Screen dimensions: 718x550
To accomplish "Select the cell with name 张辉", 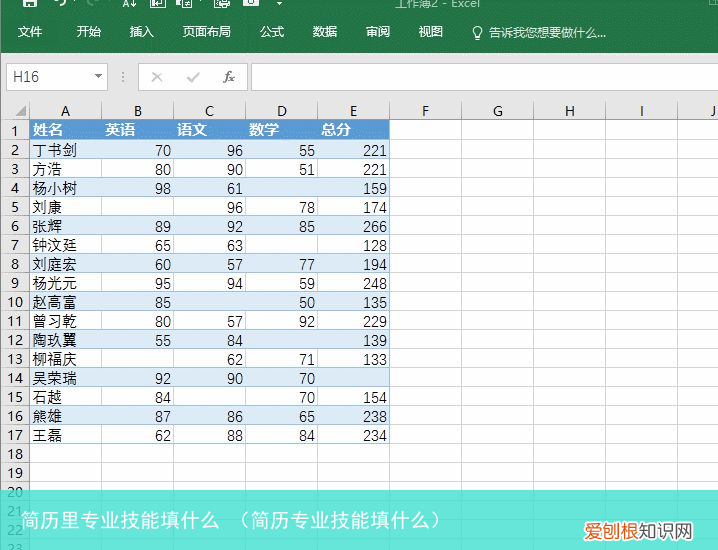I will pos(65,226).
